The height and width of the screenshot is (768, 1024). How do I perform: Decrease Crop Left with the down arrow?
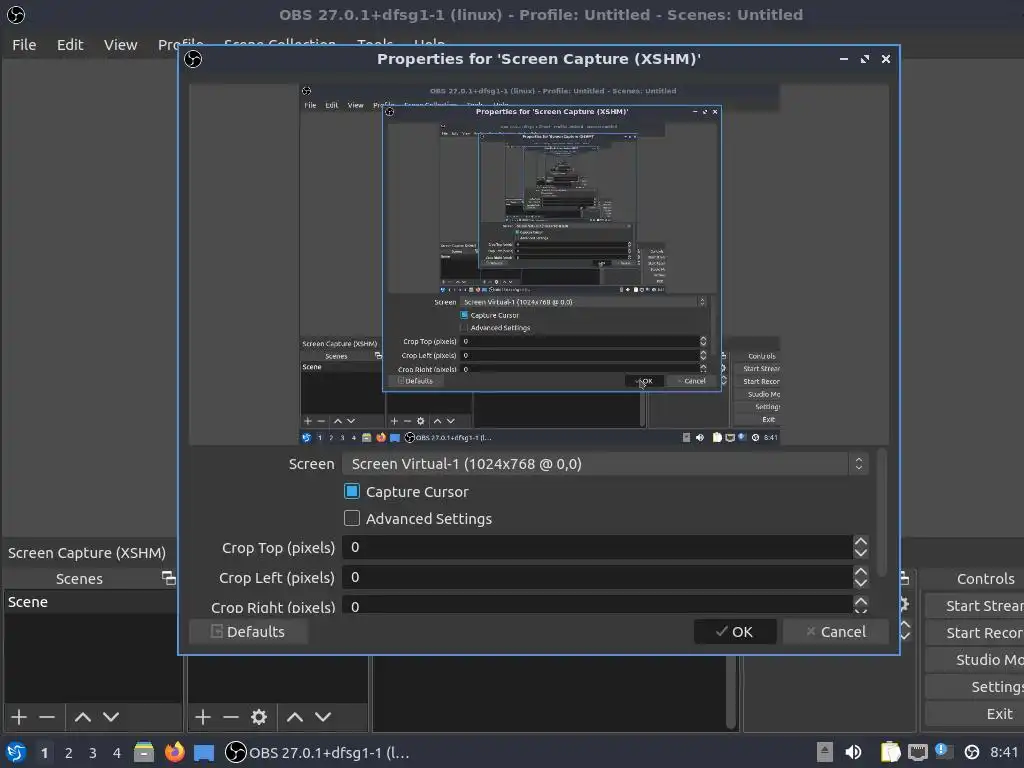(861, 583)
